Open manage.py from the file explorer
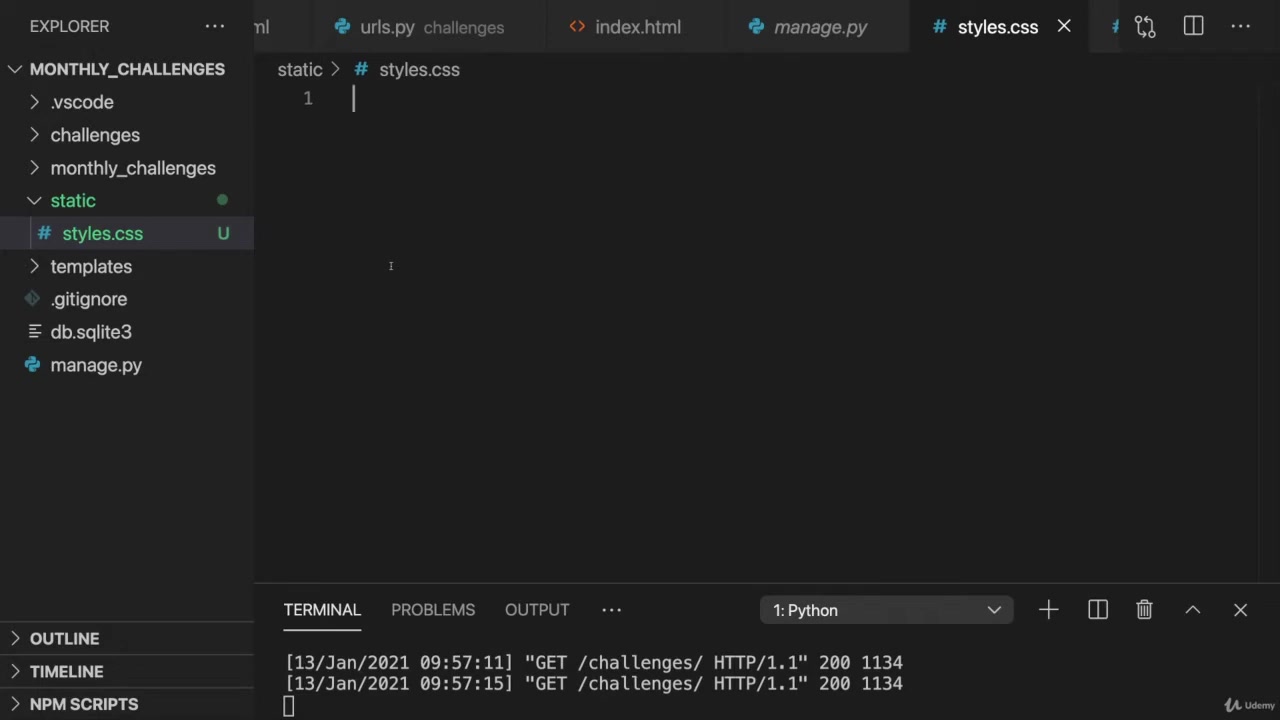 pos(96,365)
